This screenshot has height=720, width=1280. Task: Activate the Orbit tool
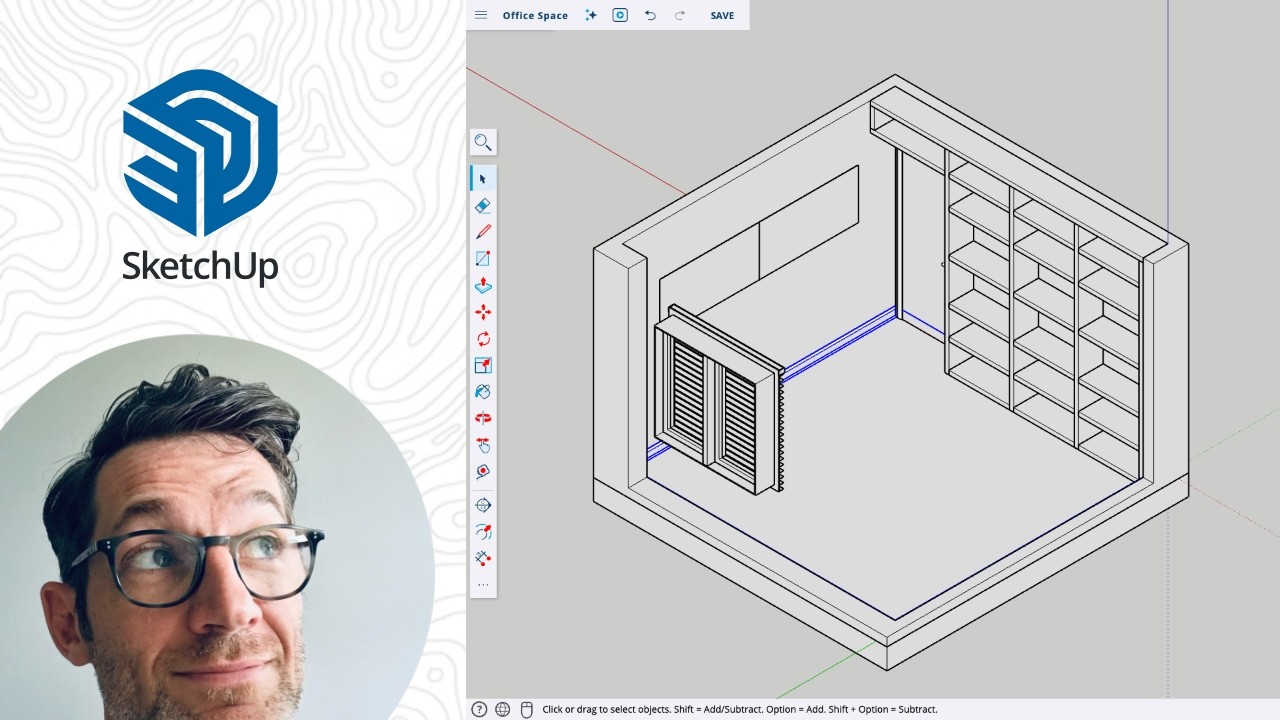483,418
